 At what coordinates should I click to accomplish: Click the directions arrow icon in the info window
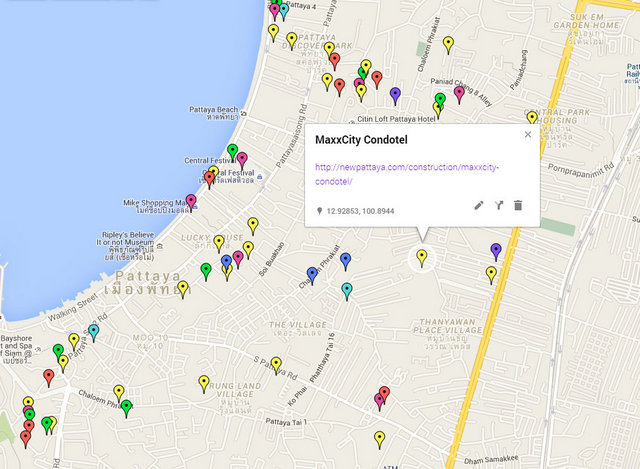[x=499, y=205]
